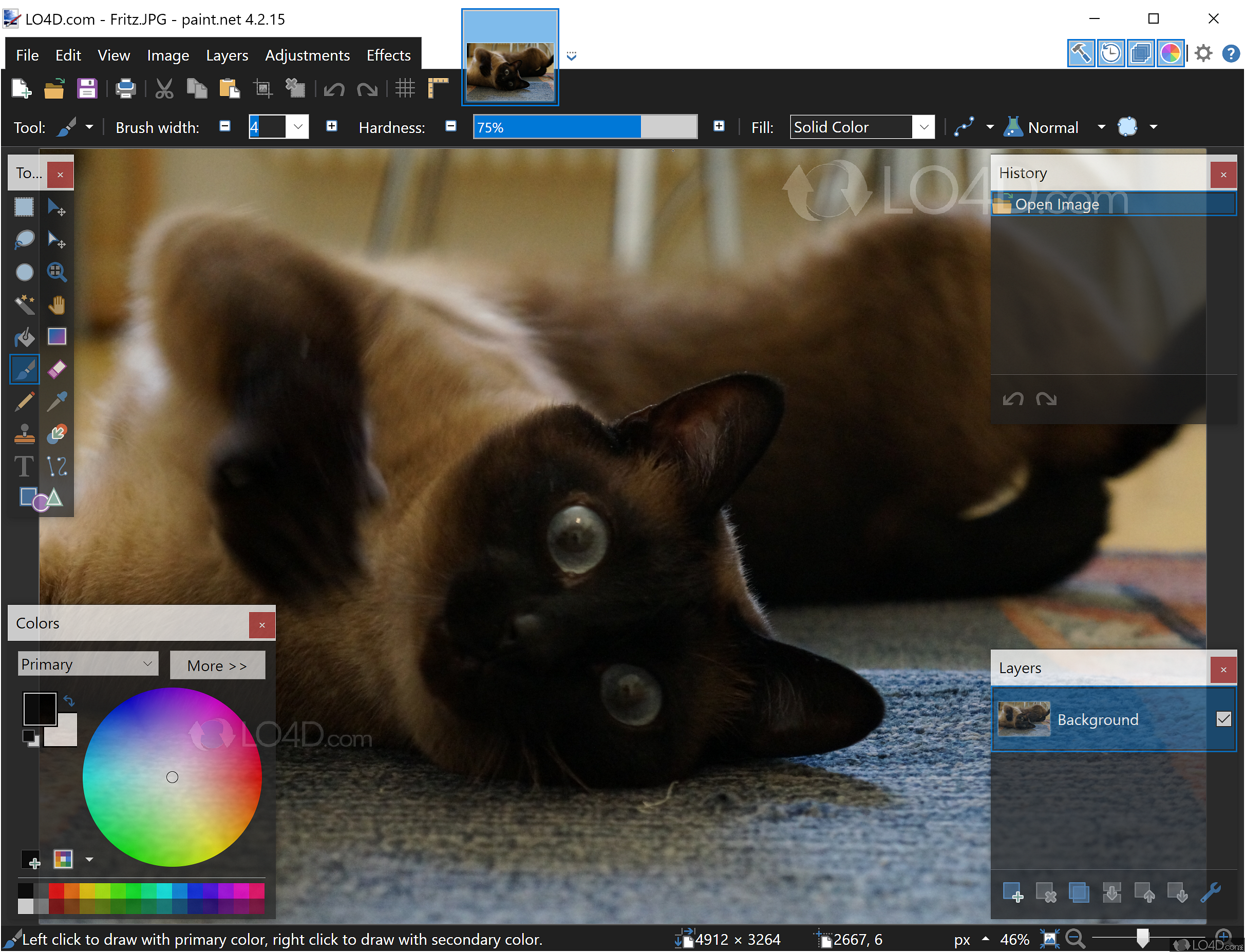The width and height of the screenshot is (1245, 952).
Task: Select the Zoom tool
Action: point(57,271)
